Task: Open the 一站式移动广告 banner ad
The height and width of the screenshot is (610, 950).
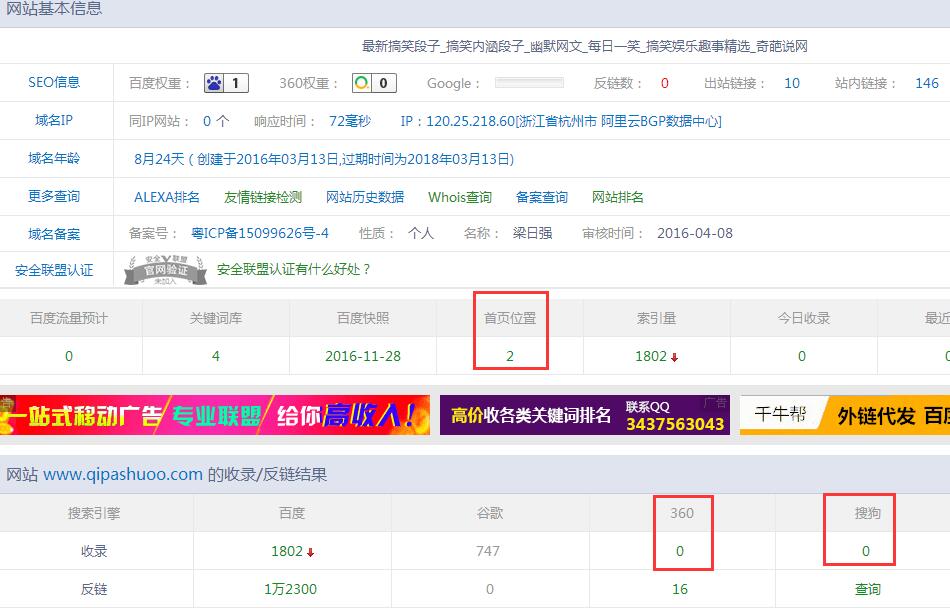Action: 215,415
